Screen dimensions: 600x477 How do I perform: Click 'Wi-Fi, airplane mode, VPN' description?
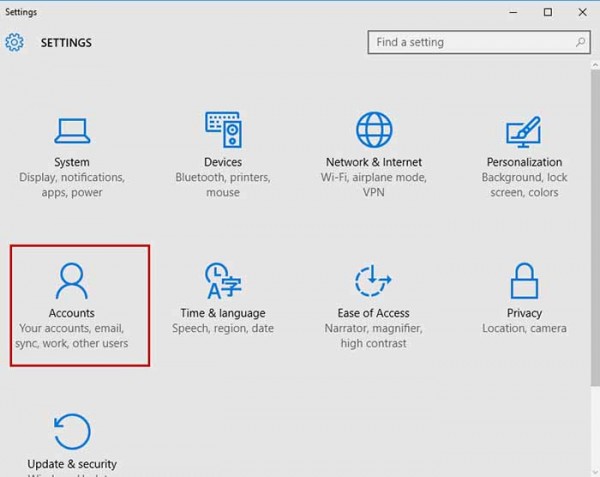click(374, 185)
